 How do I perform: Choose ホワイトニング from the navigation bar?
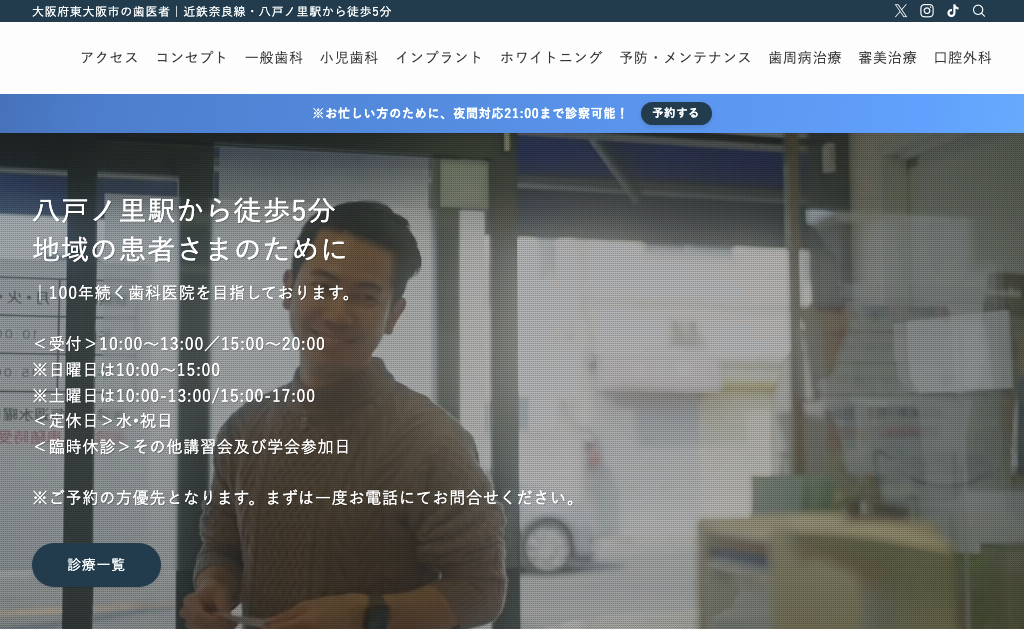pos(551,58)
